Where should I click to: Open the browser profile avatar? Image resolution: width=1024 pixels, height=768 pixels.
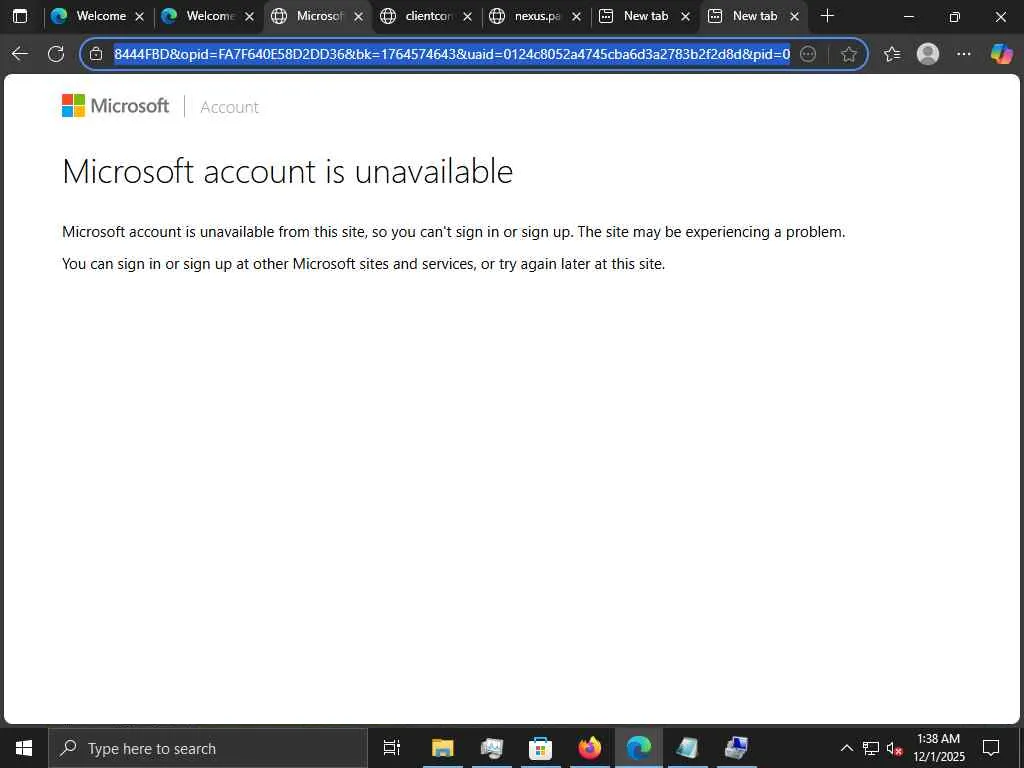tap(928, 54)
